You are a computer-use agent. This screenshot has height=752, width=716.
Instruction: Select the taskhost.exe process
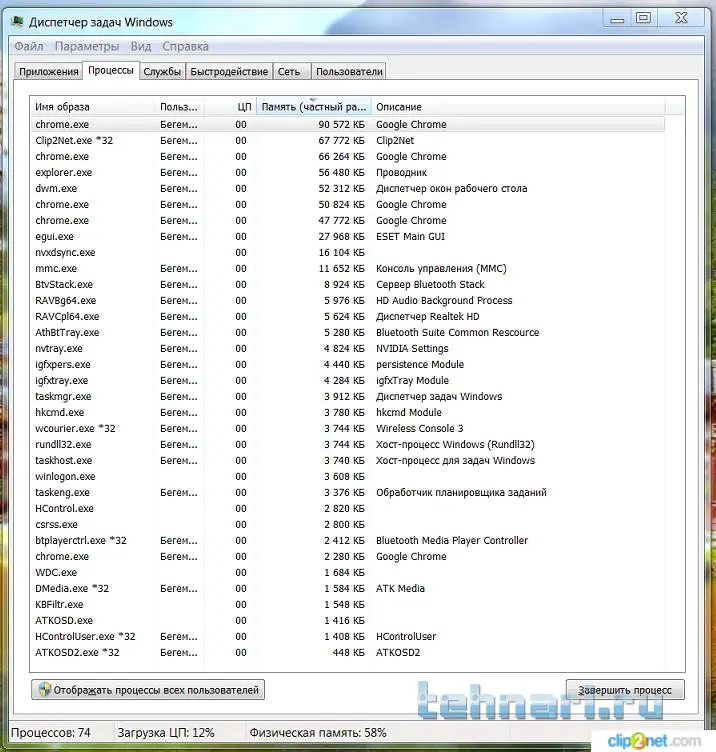pyautogui.click(x=347, y=460)
